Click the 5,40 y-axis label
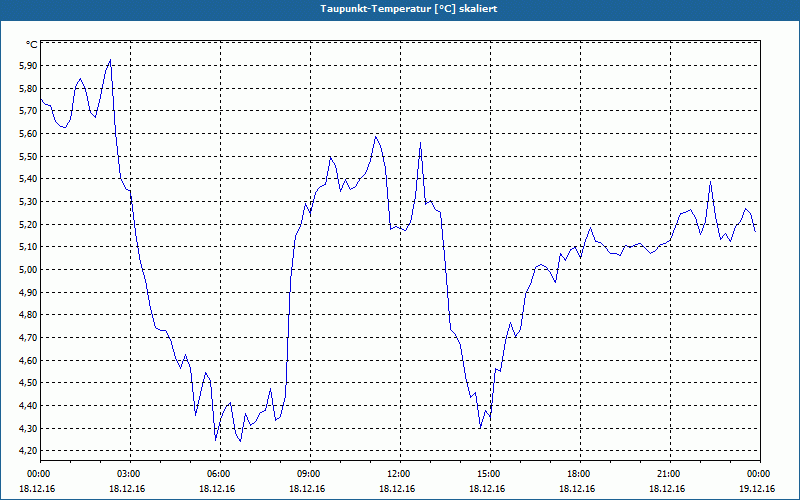 (29, 179)
